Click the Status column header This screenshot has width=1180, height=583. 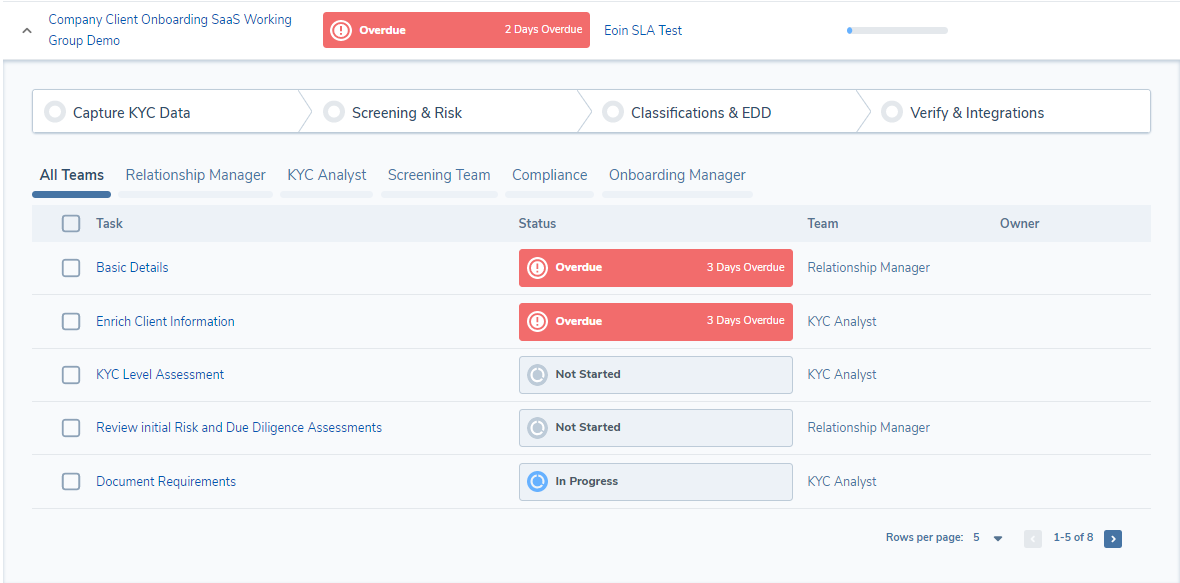537,224
